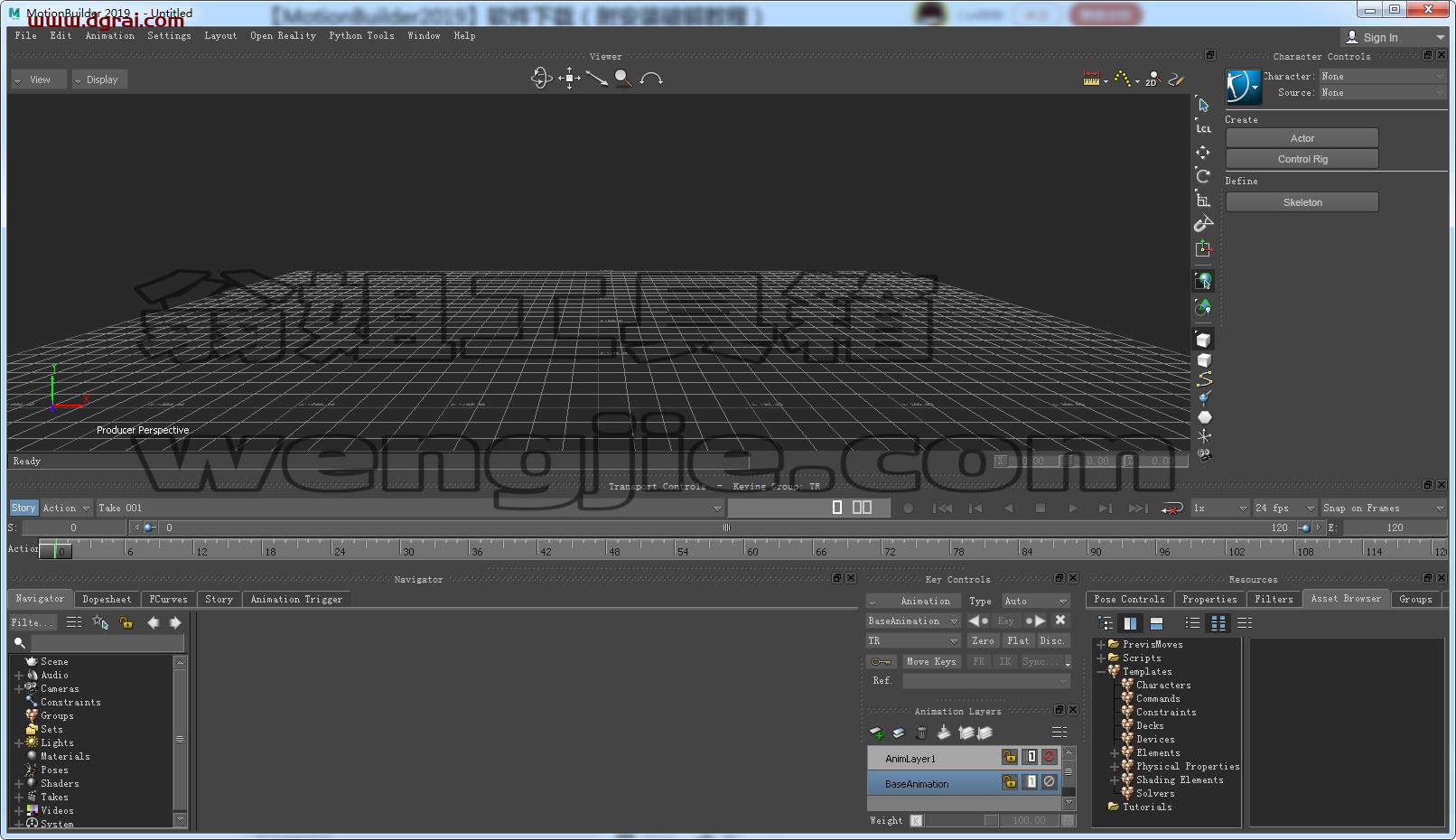
Task: Toggle the loop playback button
Action: [1172, 509]
